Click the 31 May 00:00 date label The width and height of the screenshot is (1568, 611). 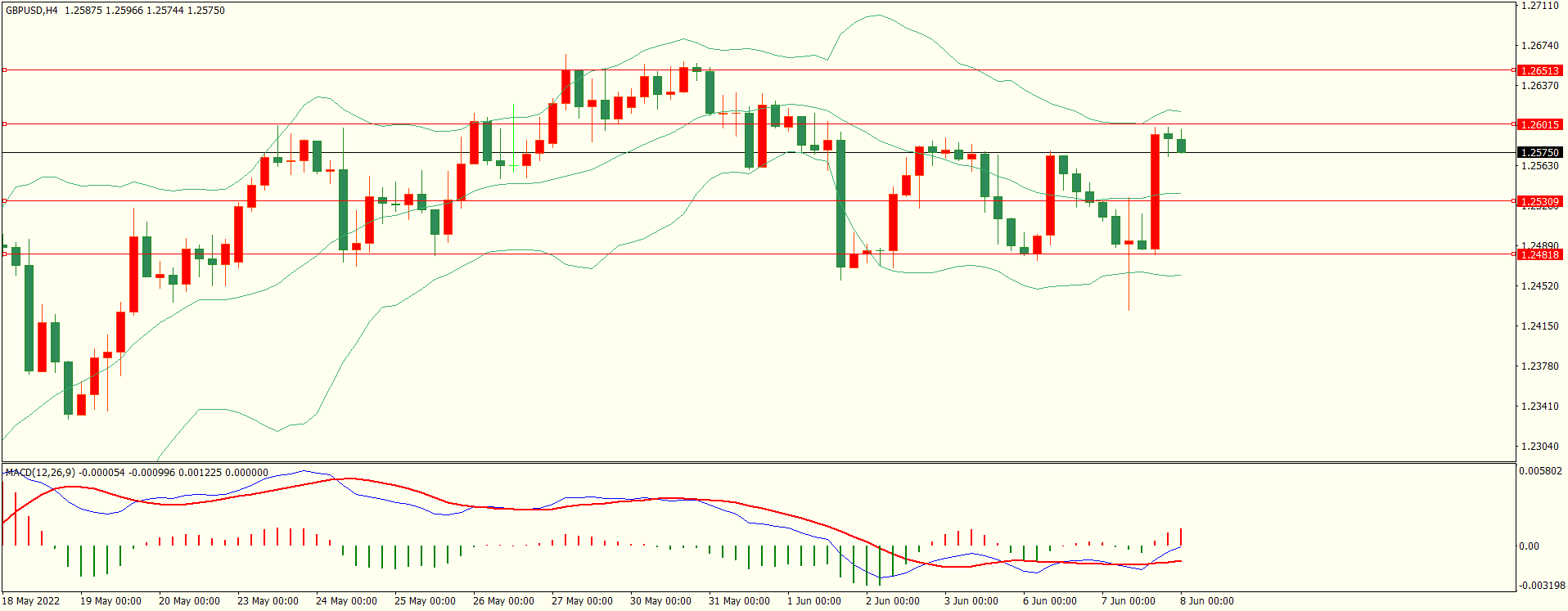point(739,601)
